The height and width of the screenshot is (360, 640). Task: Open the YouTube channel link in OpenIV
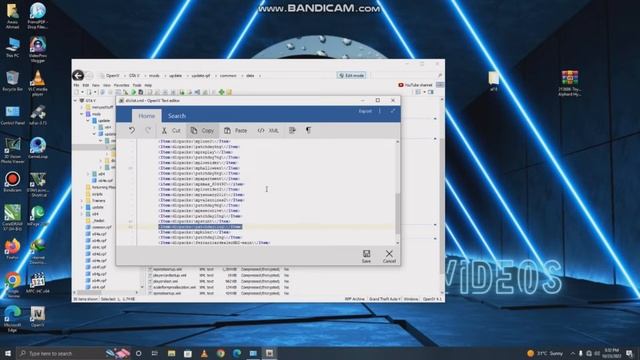point(415,85)
